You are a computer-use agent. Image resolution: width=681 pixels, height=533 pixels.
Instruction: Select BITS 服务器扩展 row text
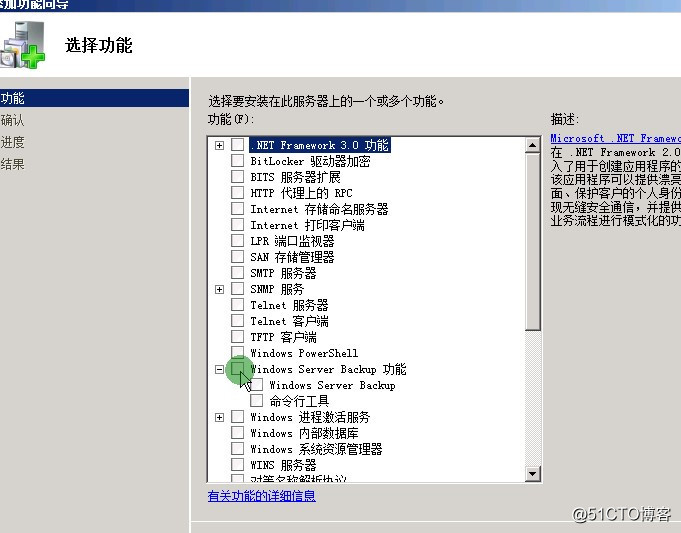coord(295,177)
